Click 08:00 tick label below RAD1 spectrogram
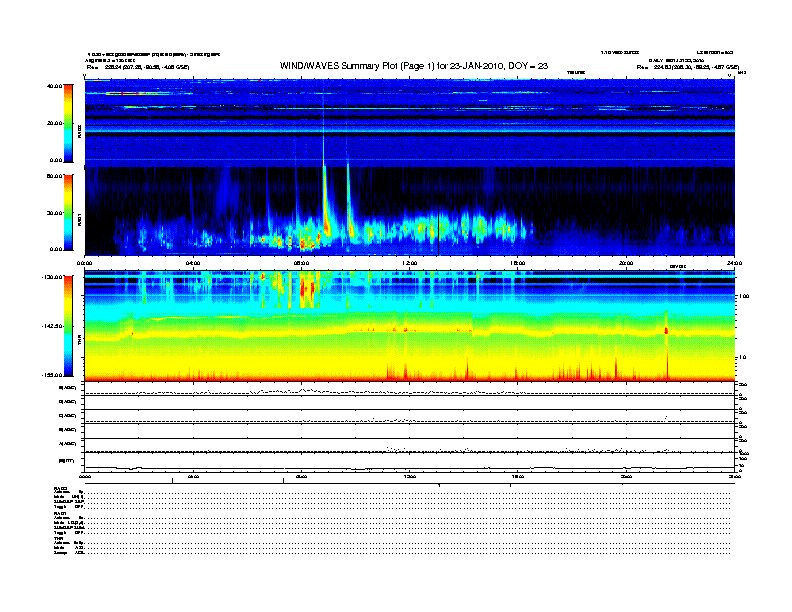Viewport: 792px width, 612px height. (301, 263)
